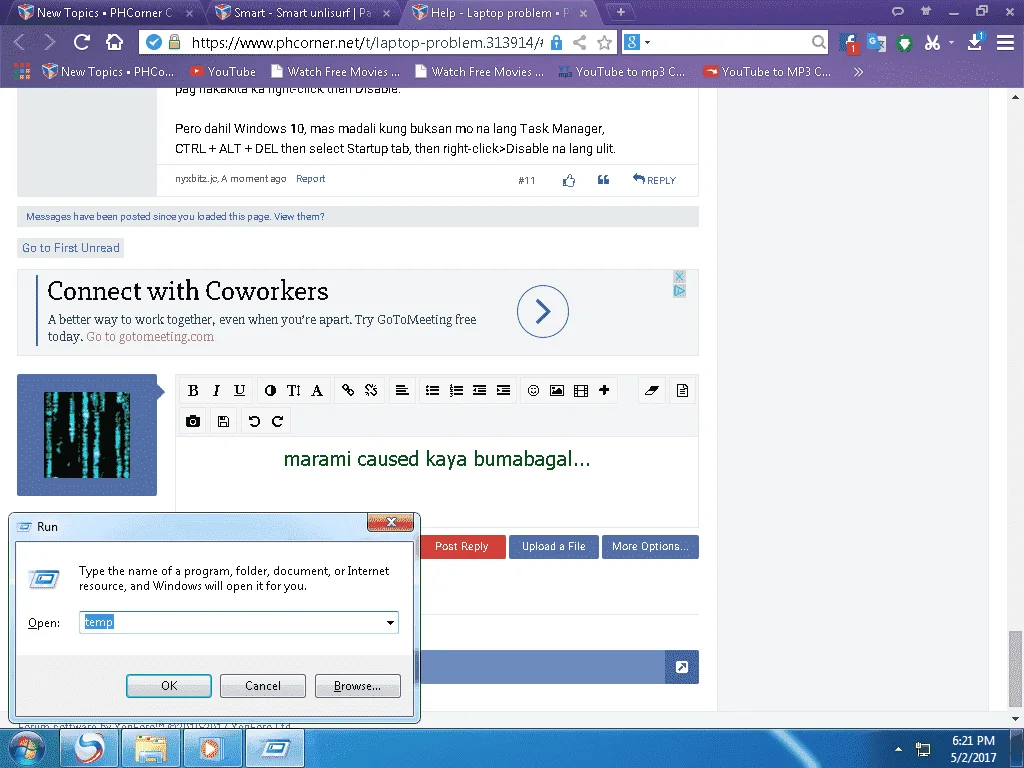This screenshot has width=1024, height=768.
Task: Click Upload a File button
Action: [554, 547]
